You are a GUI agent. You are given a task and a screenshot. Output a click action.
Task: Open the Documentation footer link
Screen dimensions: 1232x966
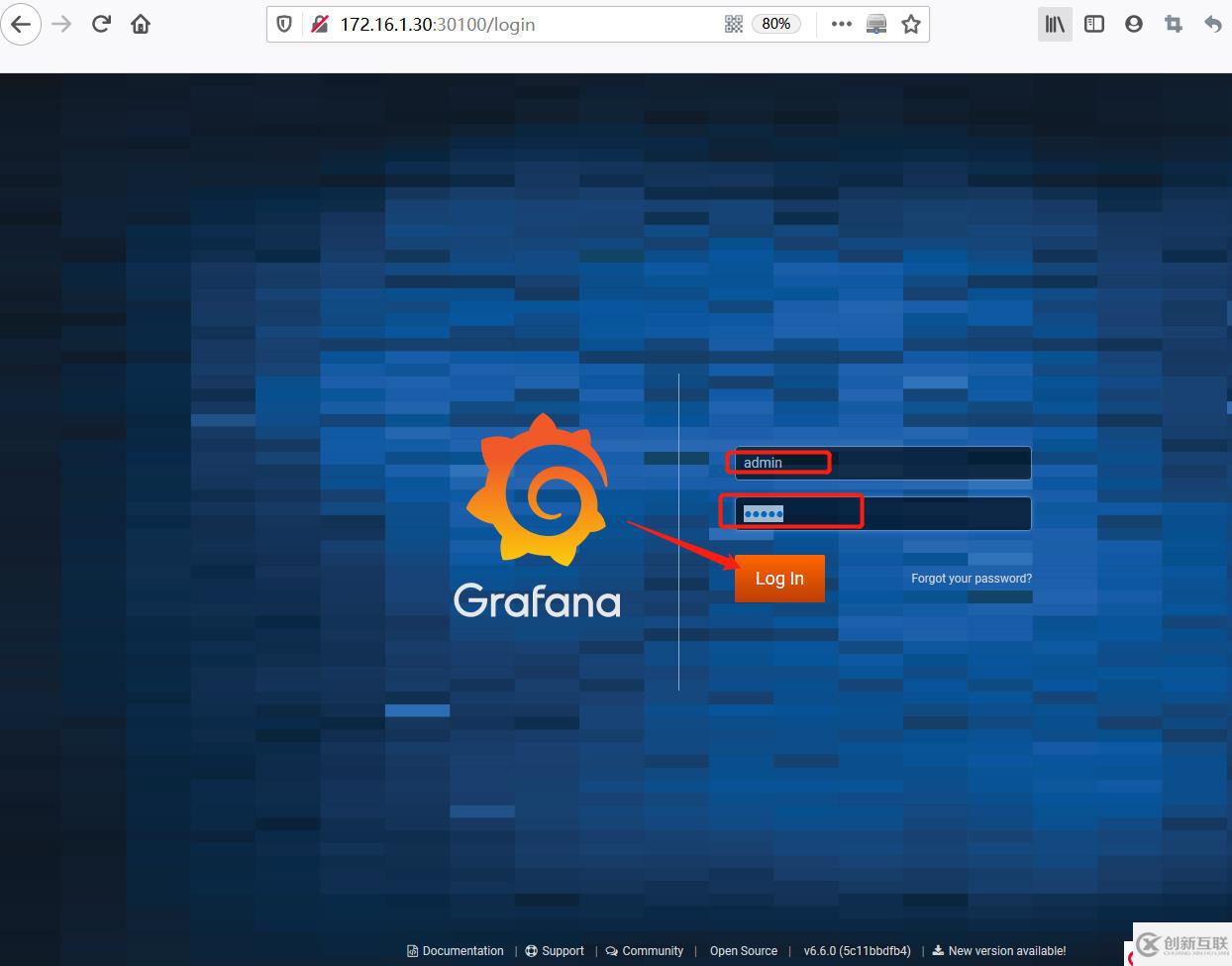456,951
